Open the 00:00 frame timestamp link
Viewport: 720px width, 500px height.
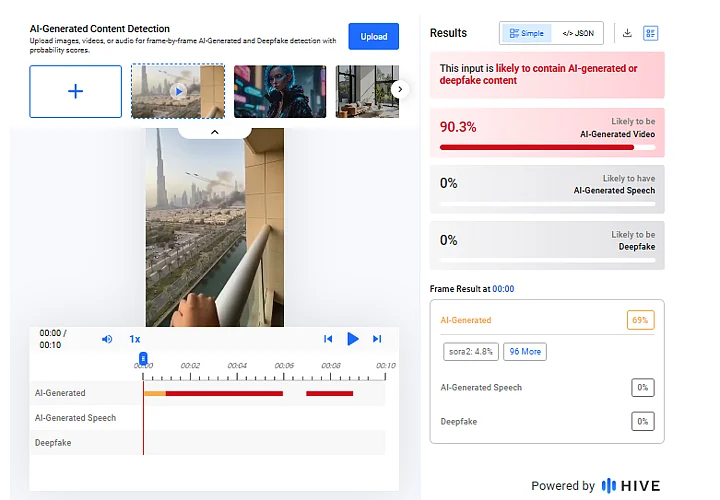tap(503, 289)
